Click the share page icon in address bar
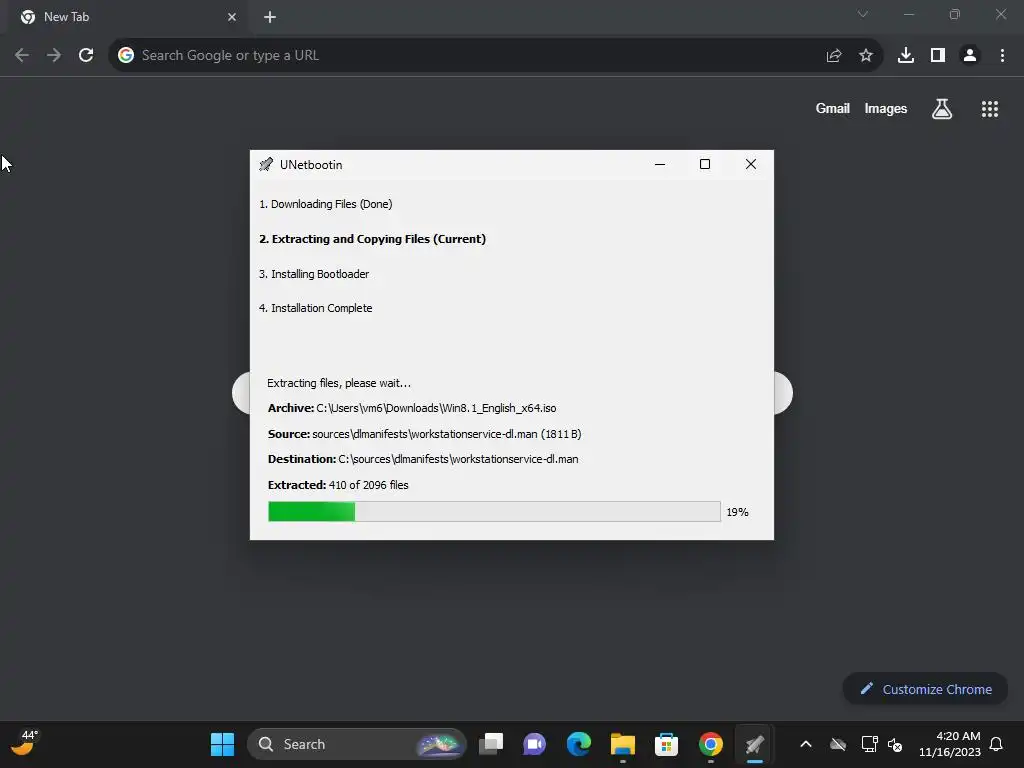This screenshot has width=1024, height=768. tap(834, 56)
